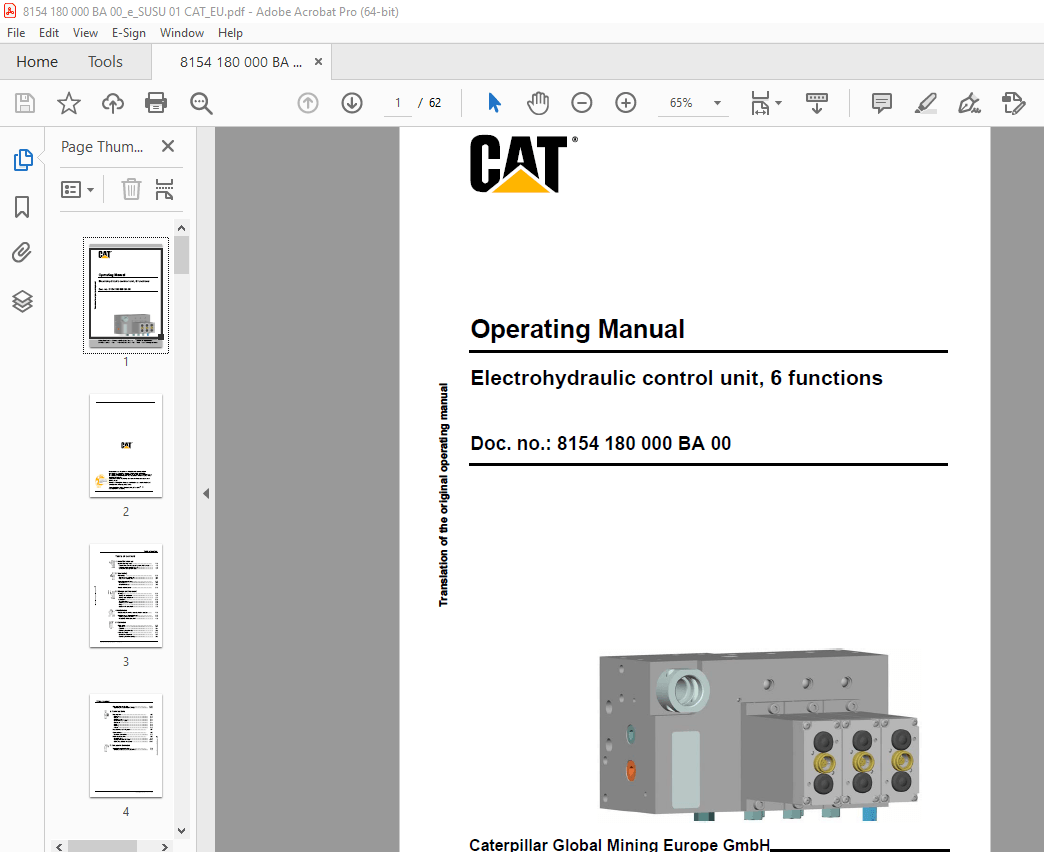Expand the page display options menu
Viewport: 1044px width, 852px height.
click(779, 102)
